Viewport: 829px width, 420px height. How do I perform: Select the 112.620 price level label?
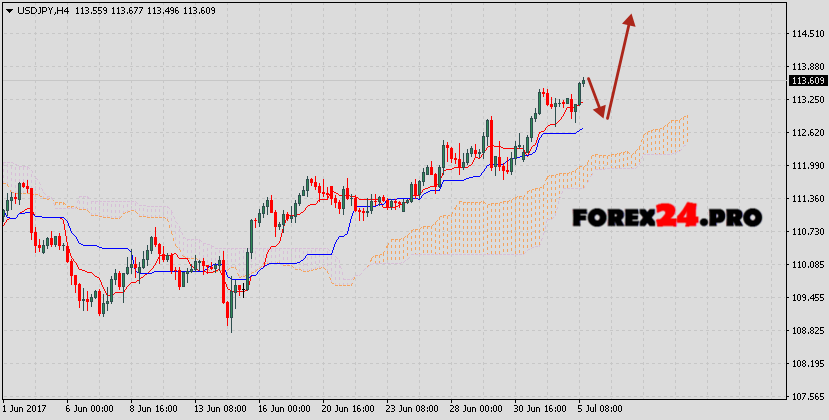pos(807,133)
